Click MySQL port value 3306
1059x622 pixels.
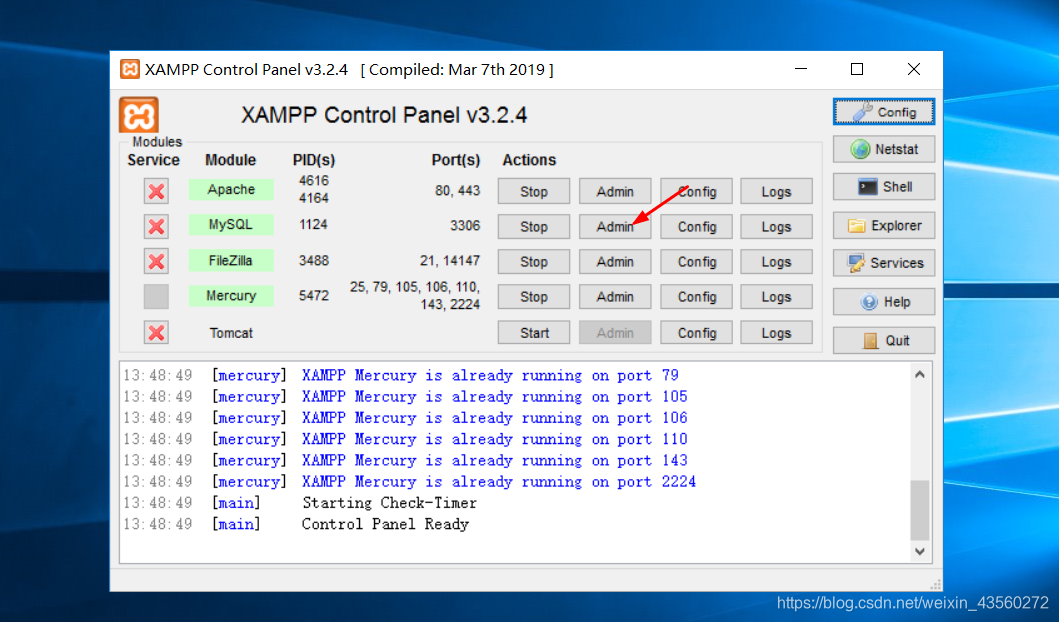point(465,226)
